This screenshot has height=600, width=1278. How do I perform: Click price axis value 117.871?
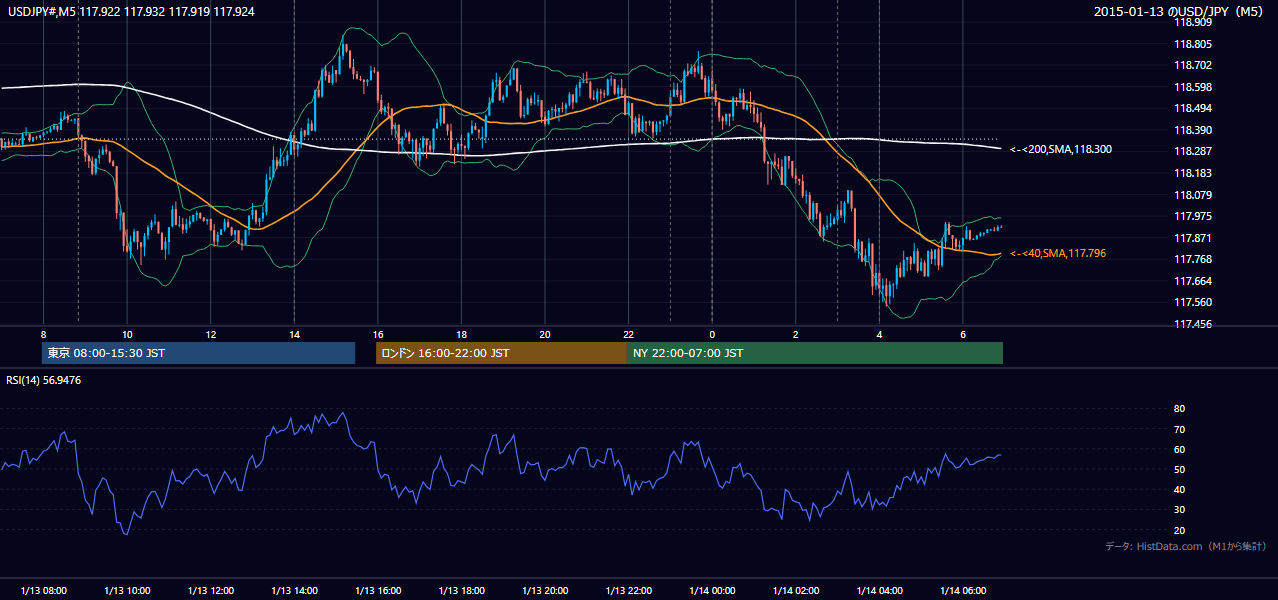pyautogui.click(x=1191, y=238)
